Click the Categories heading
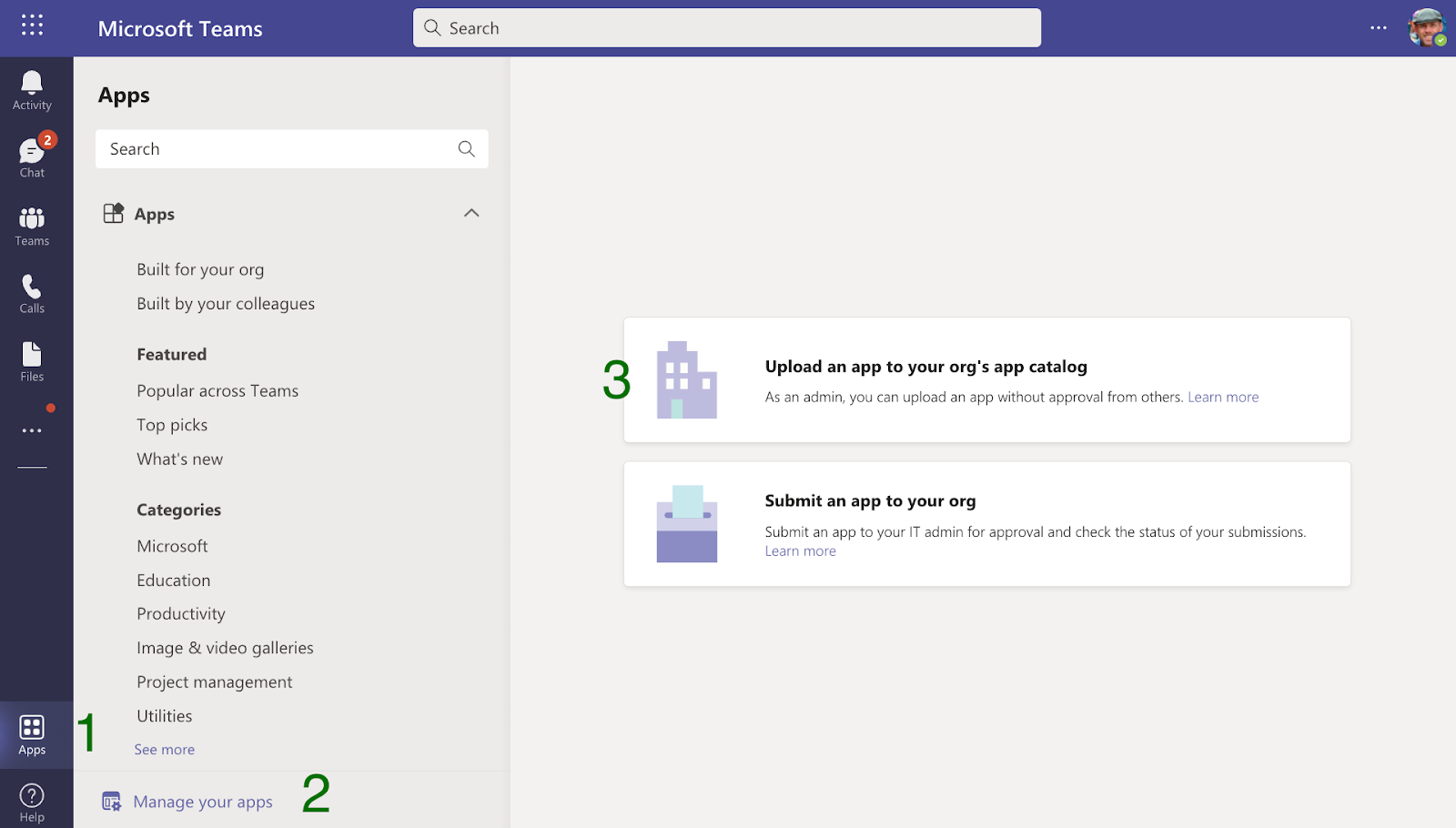This screenshot has width=1456, height=828. pyautogui.click(x=179, y=510)
